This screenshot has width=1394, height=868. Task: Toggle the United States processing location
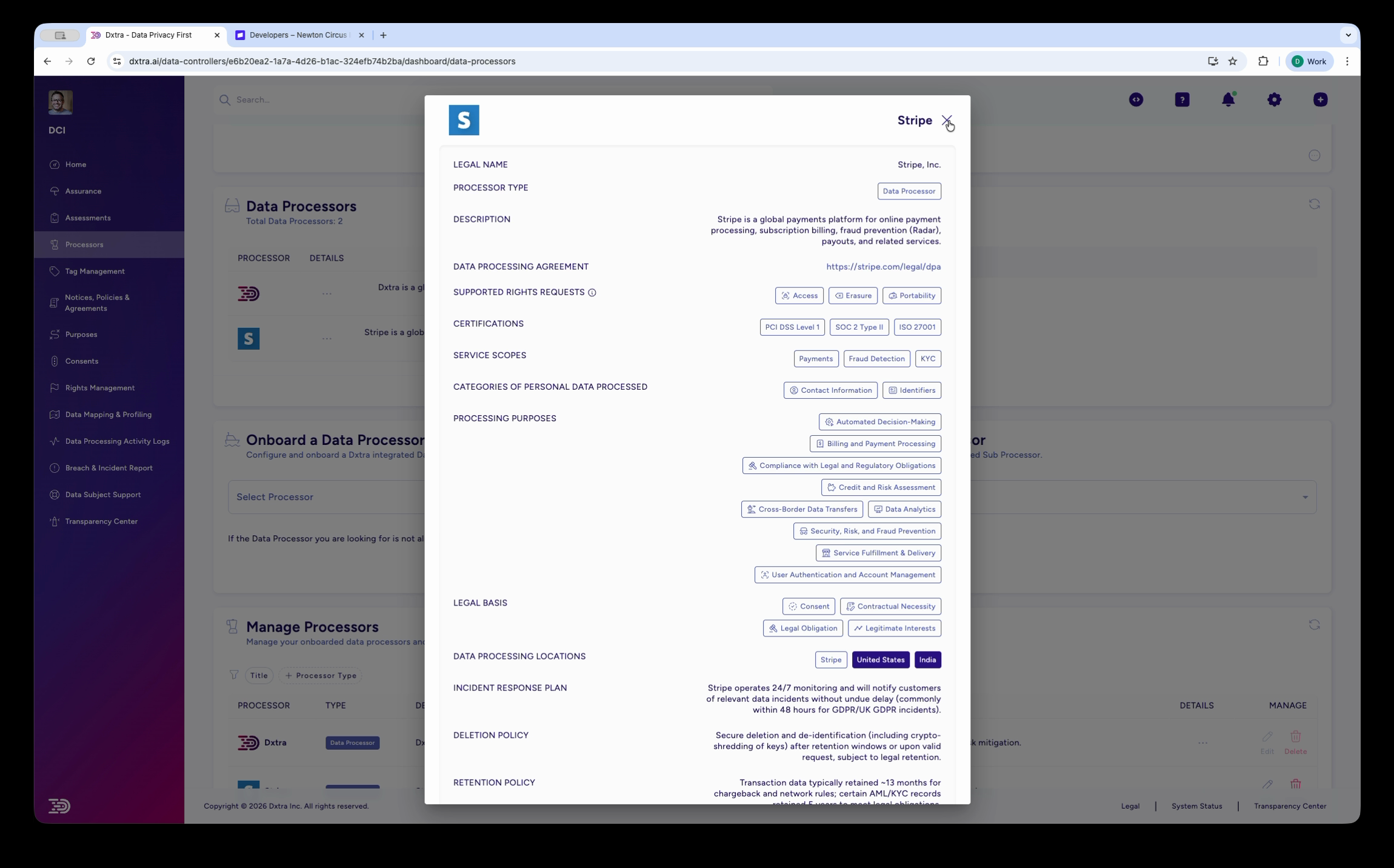880,659
